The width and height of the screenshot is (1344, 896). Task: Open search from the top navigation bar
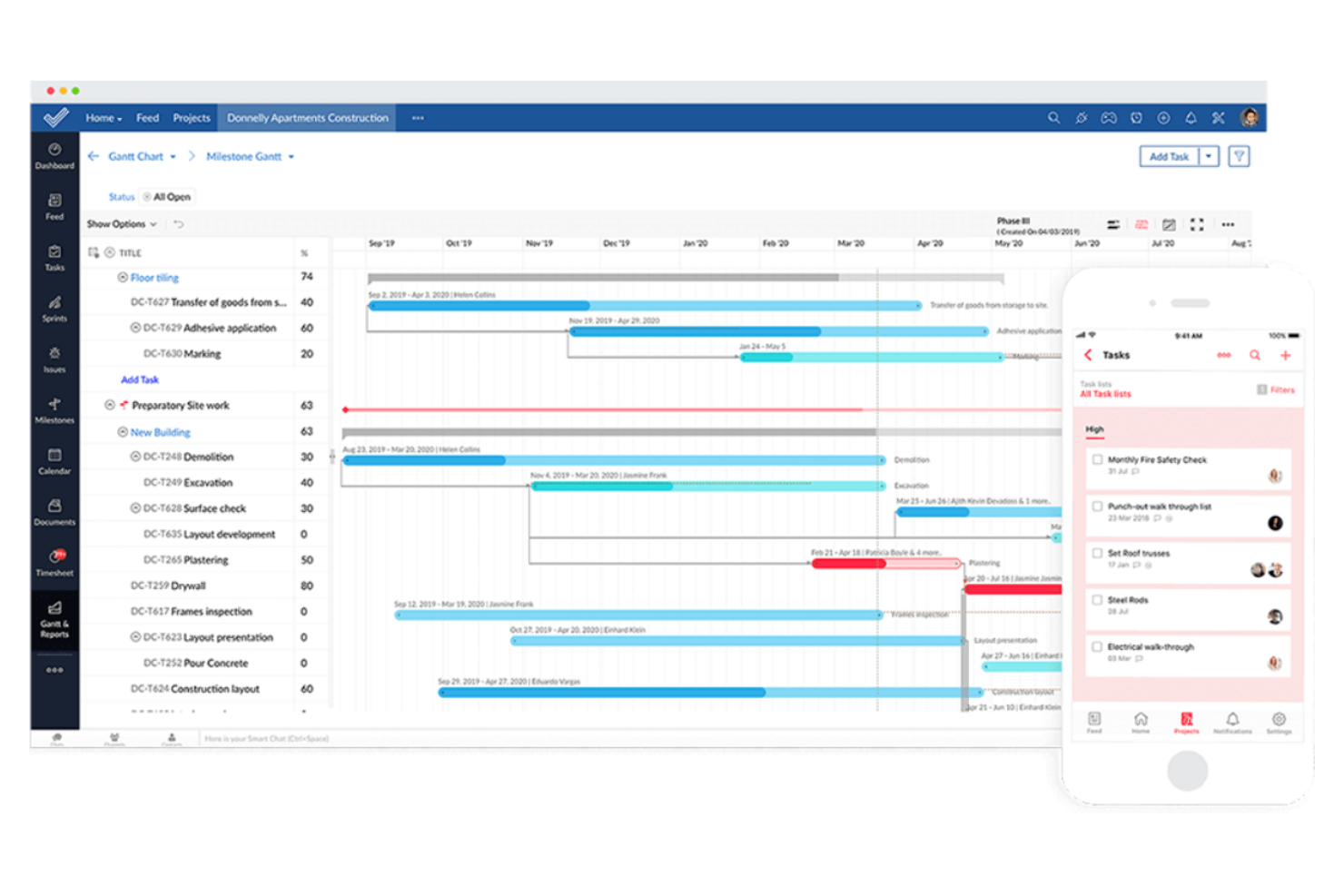1053,117
